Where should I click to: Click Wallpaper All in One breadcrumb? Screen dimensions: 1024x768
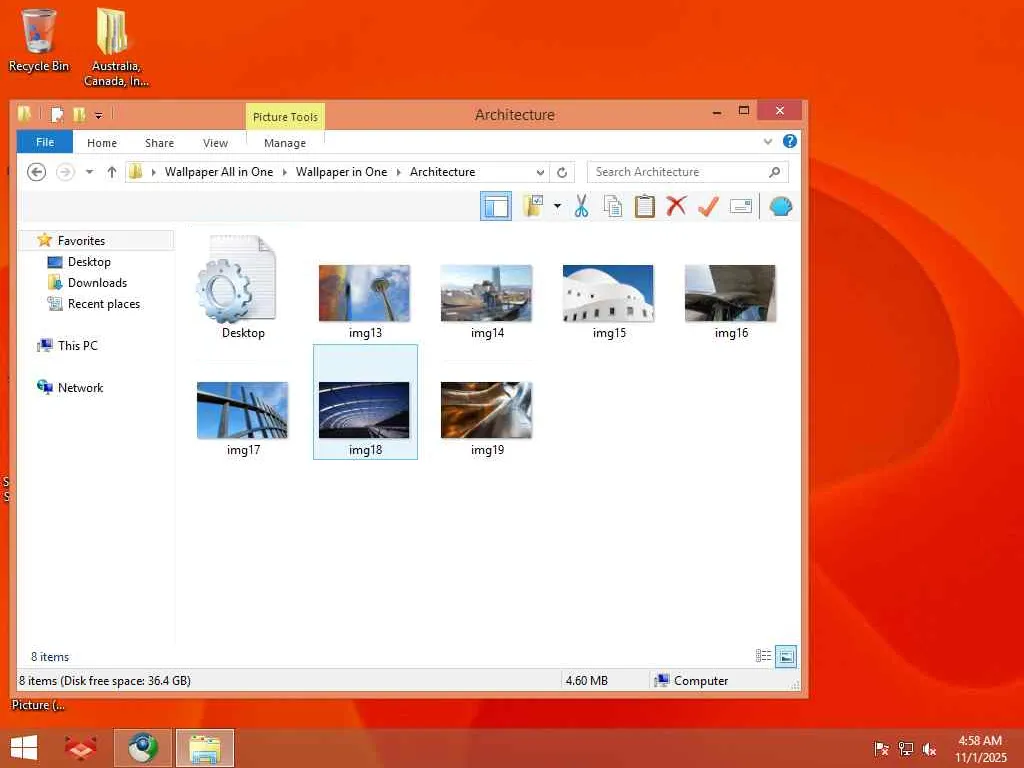click(x=219, y=172)
